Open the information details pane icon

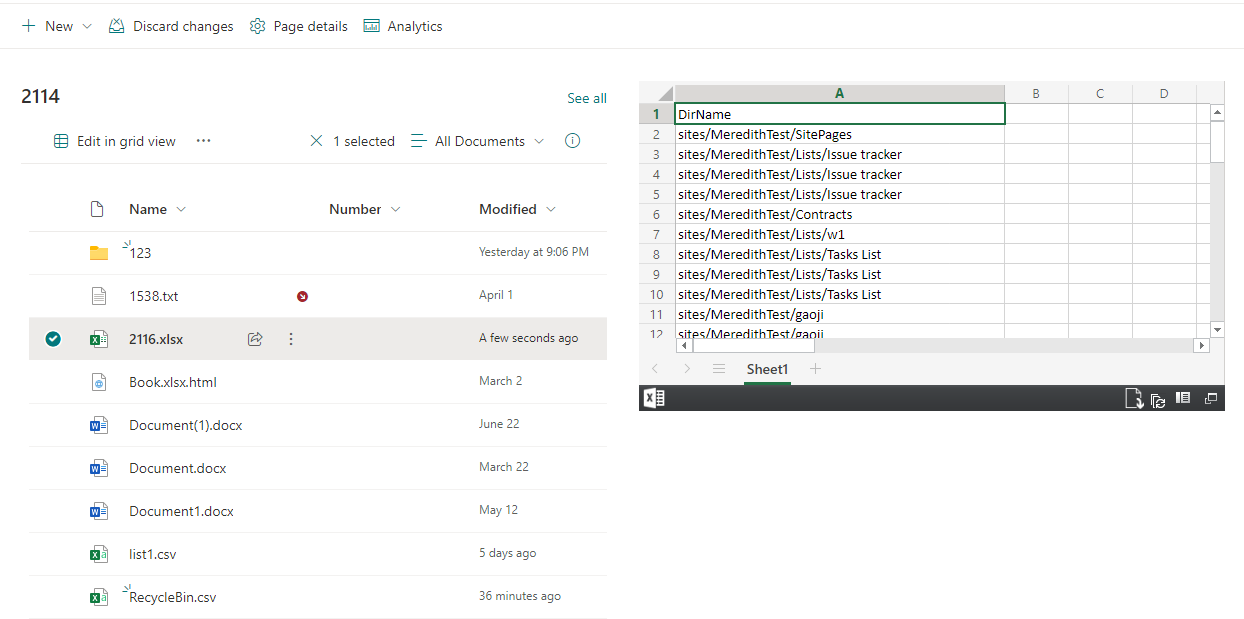572,141
